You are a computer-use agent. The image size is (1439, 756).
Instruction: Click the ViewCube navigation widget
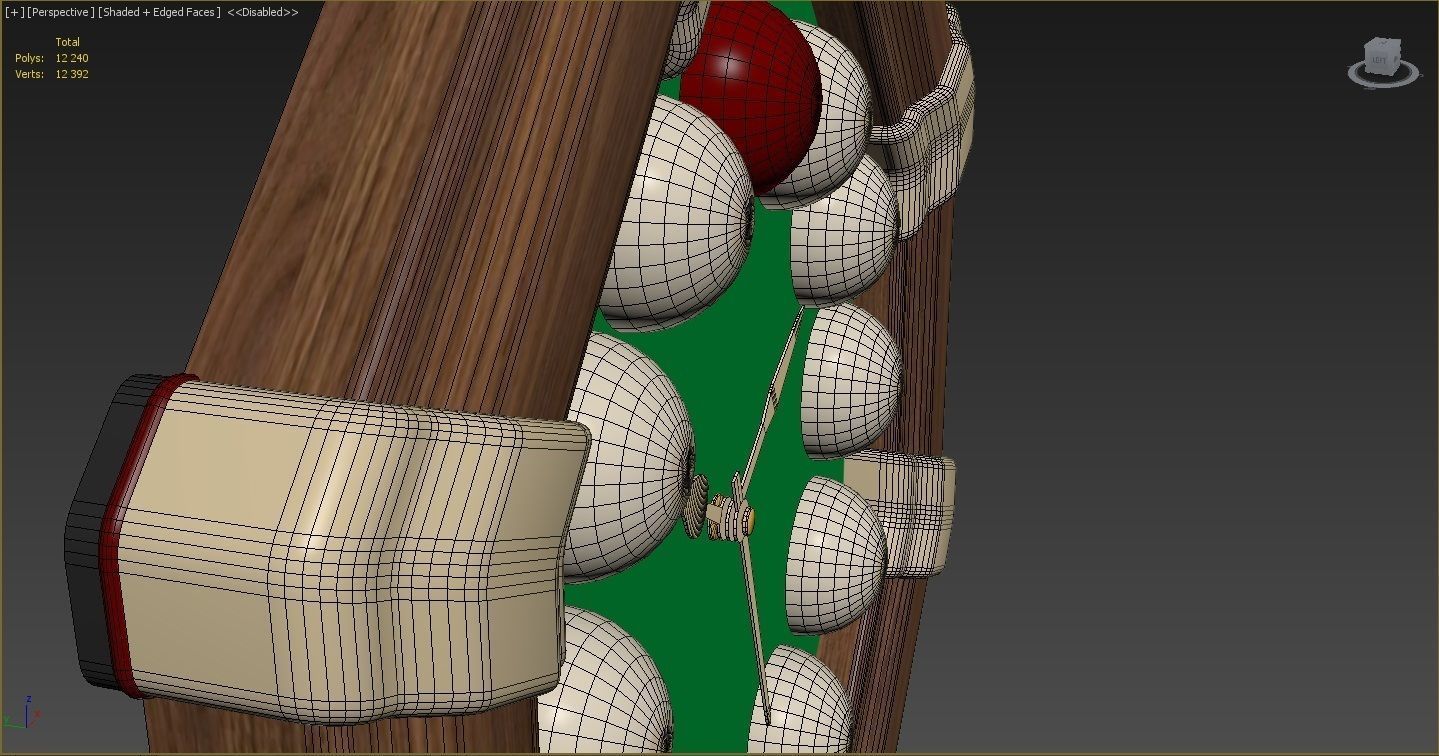(x=1384, y=62)
